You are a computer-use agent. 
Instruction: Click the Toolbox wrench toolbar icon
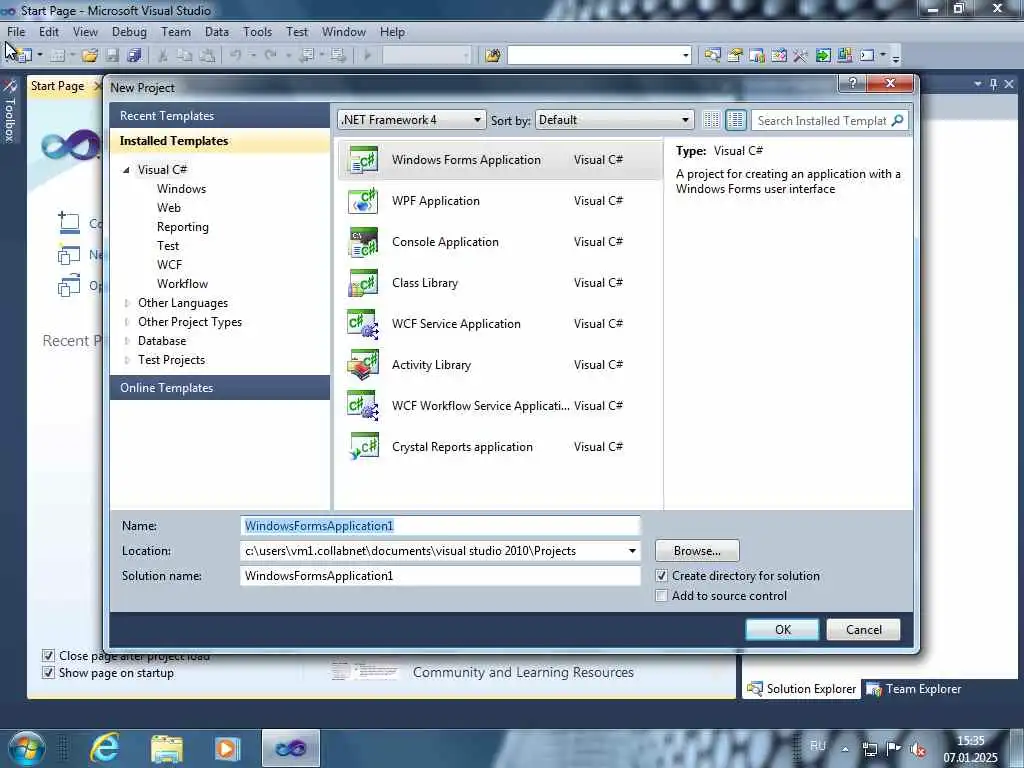(x=801, y=56)
